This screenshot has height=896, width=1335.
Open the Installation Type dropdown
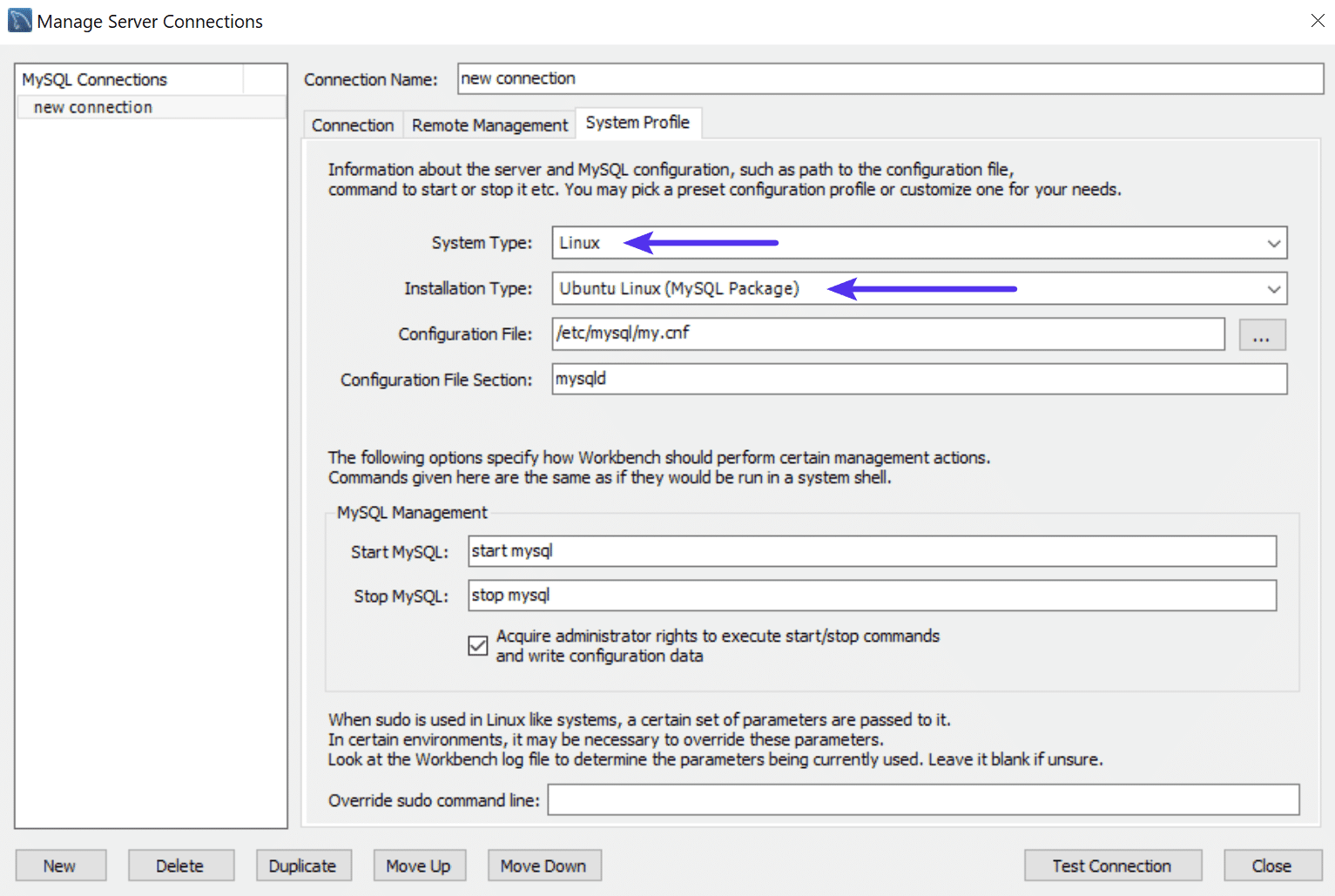(x=1274, y=288)
